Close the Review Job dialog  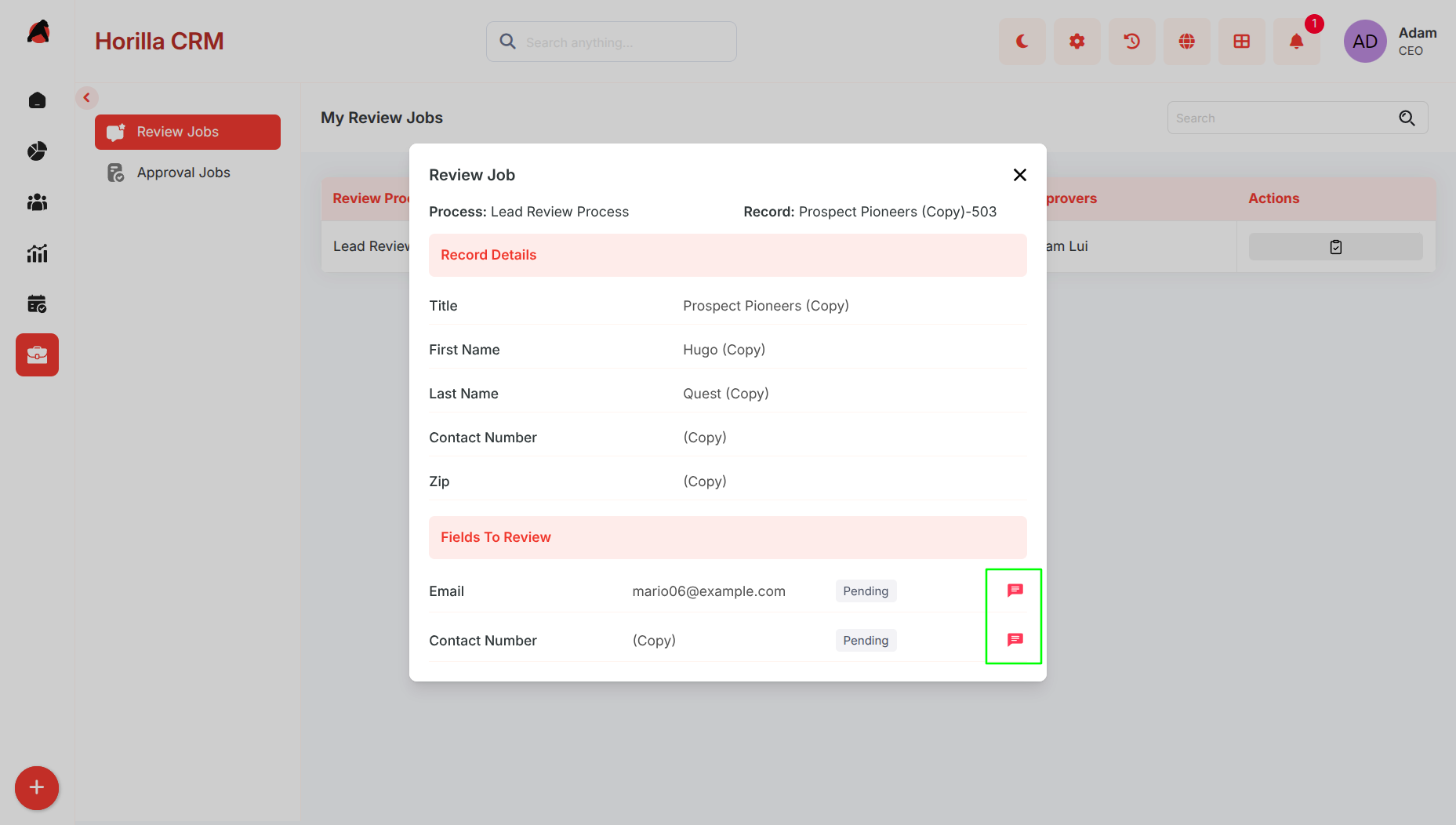tap(1020, 175)
